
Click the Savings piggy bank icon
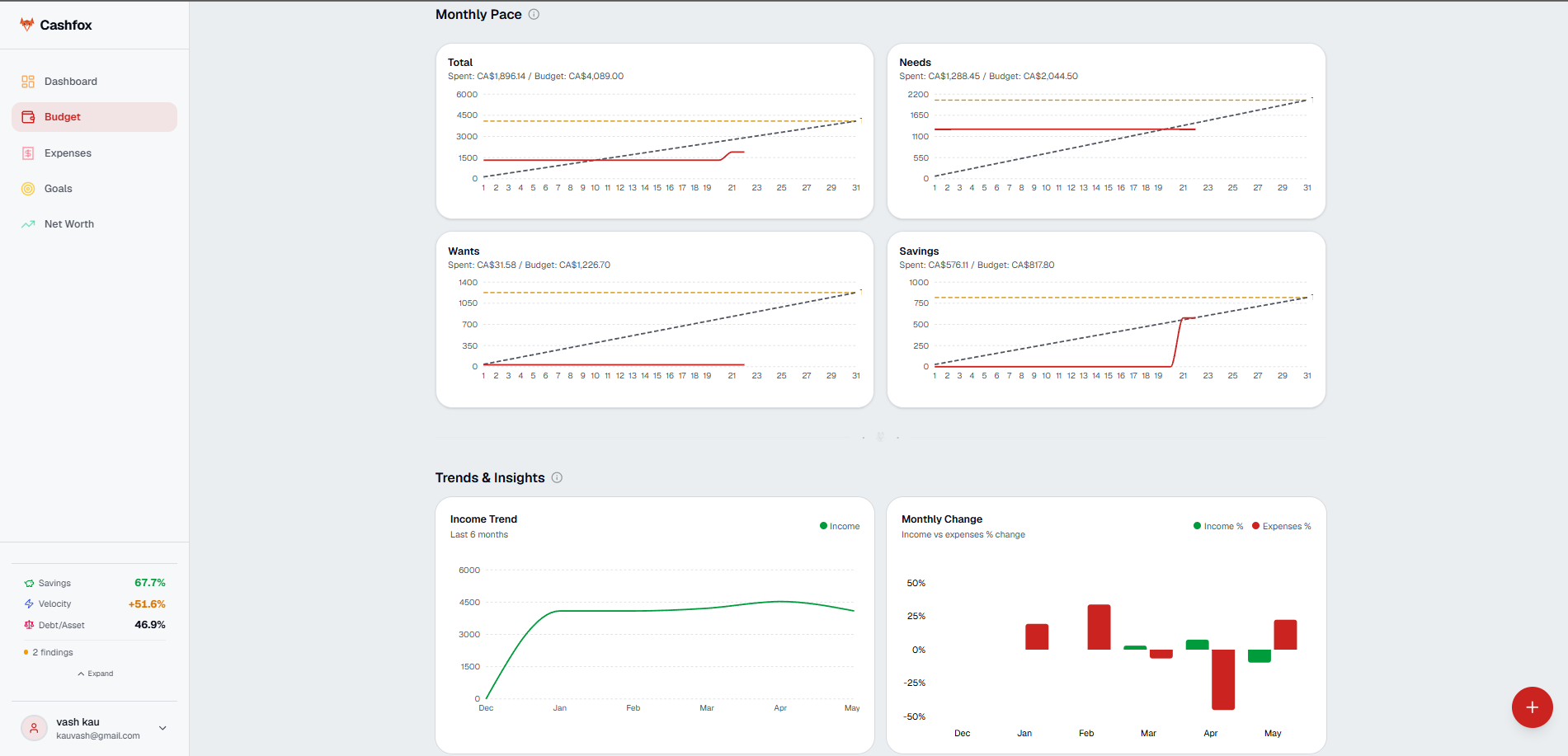coord(29,583)
